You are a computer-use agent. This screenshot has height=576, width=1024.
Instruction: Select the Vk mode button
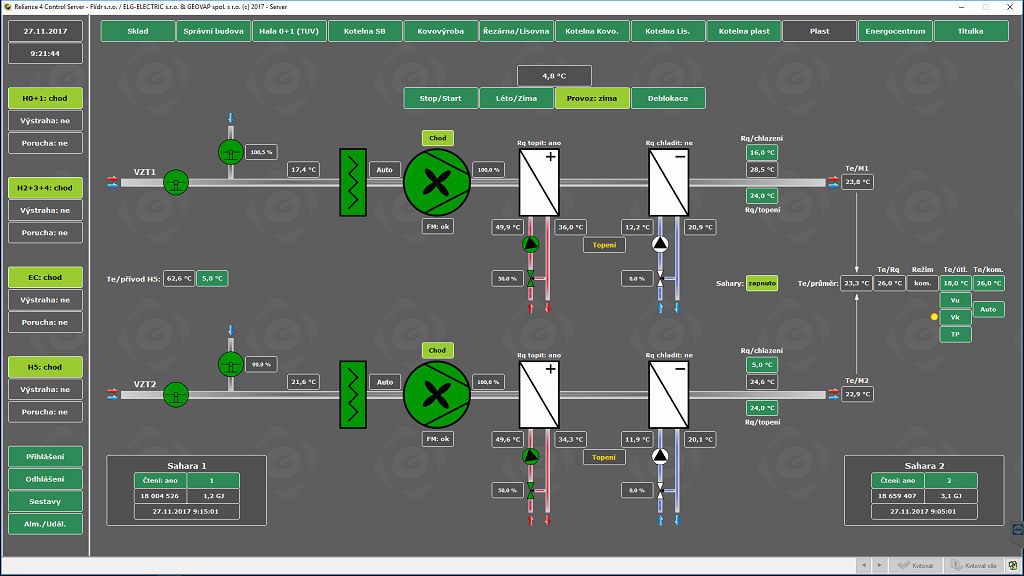(x=954, y=317)
